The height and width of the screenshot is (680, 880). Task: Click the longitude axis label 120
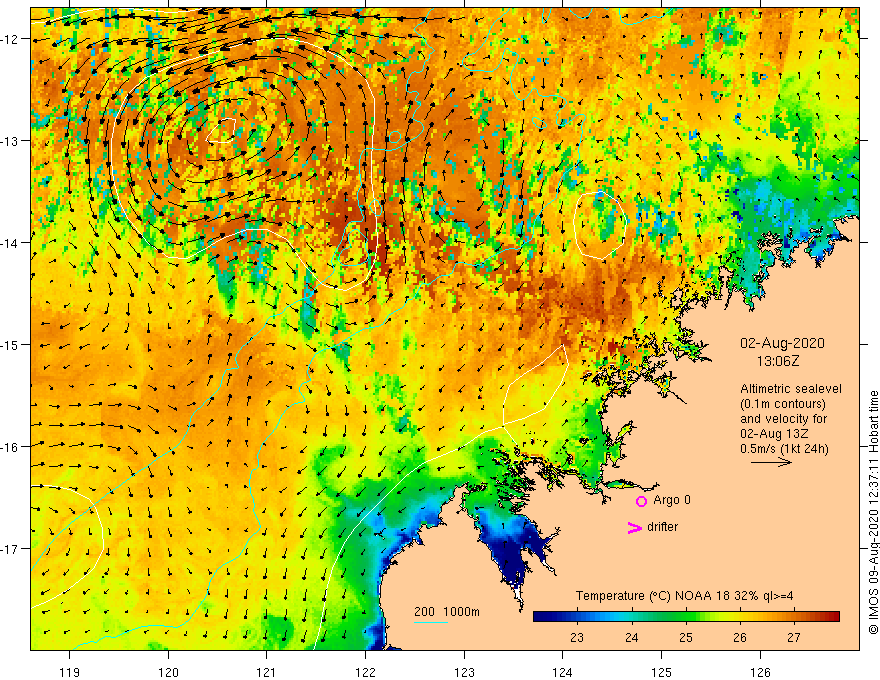[168, 672]
